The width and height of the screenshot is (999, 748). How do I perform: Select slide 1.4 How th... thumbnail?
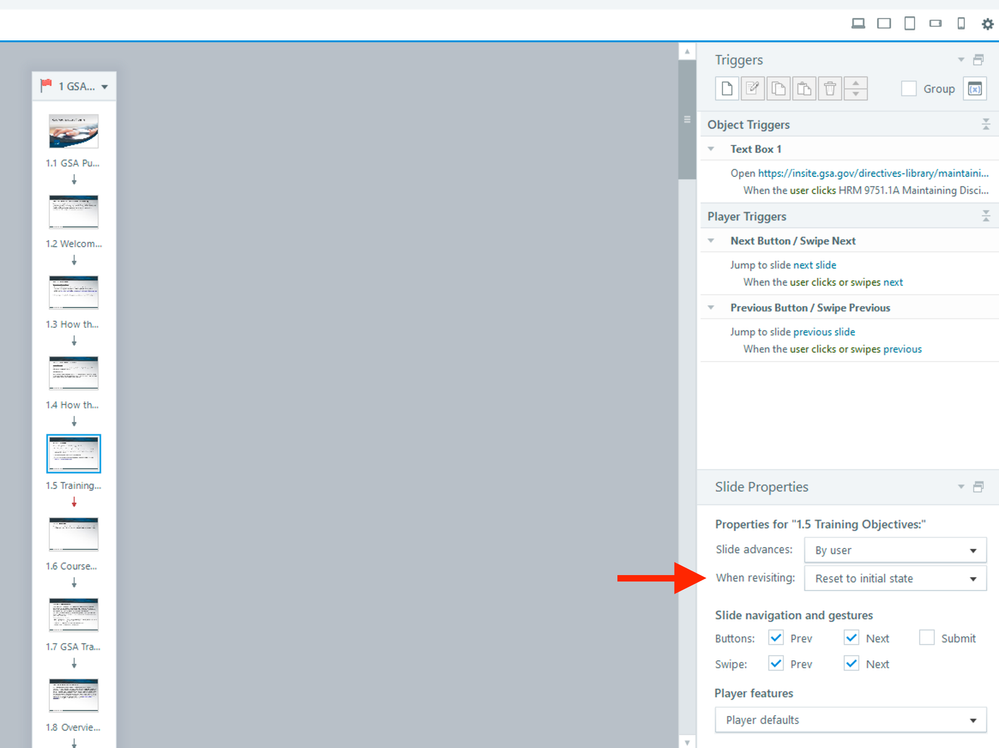(74, 373)
